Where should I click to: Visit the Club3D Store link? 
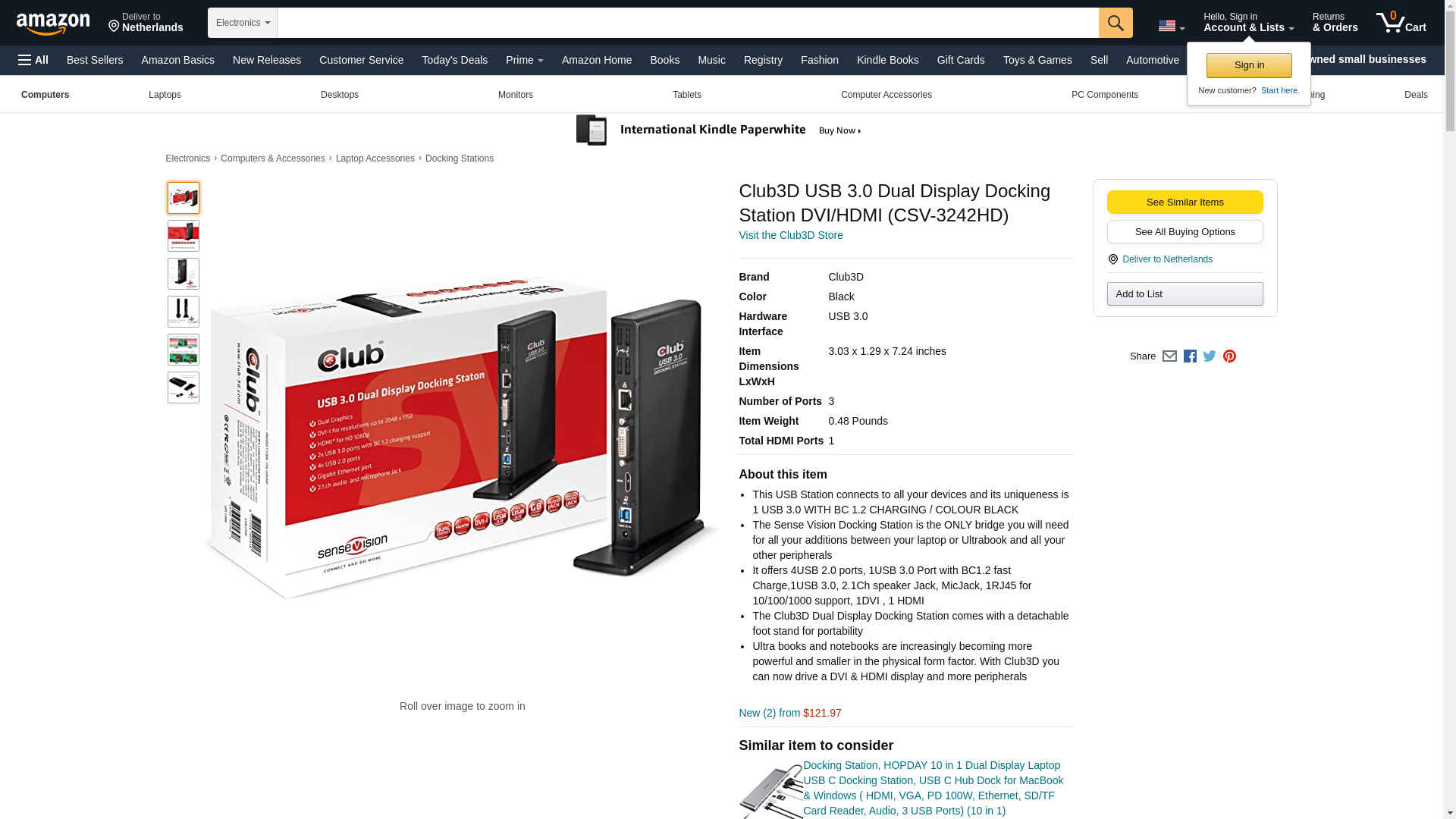tap(791, 235)
